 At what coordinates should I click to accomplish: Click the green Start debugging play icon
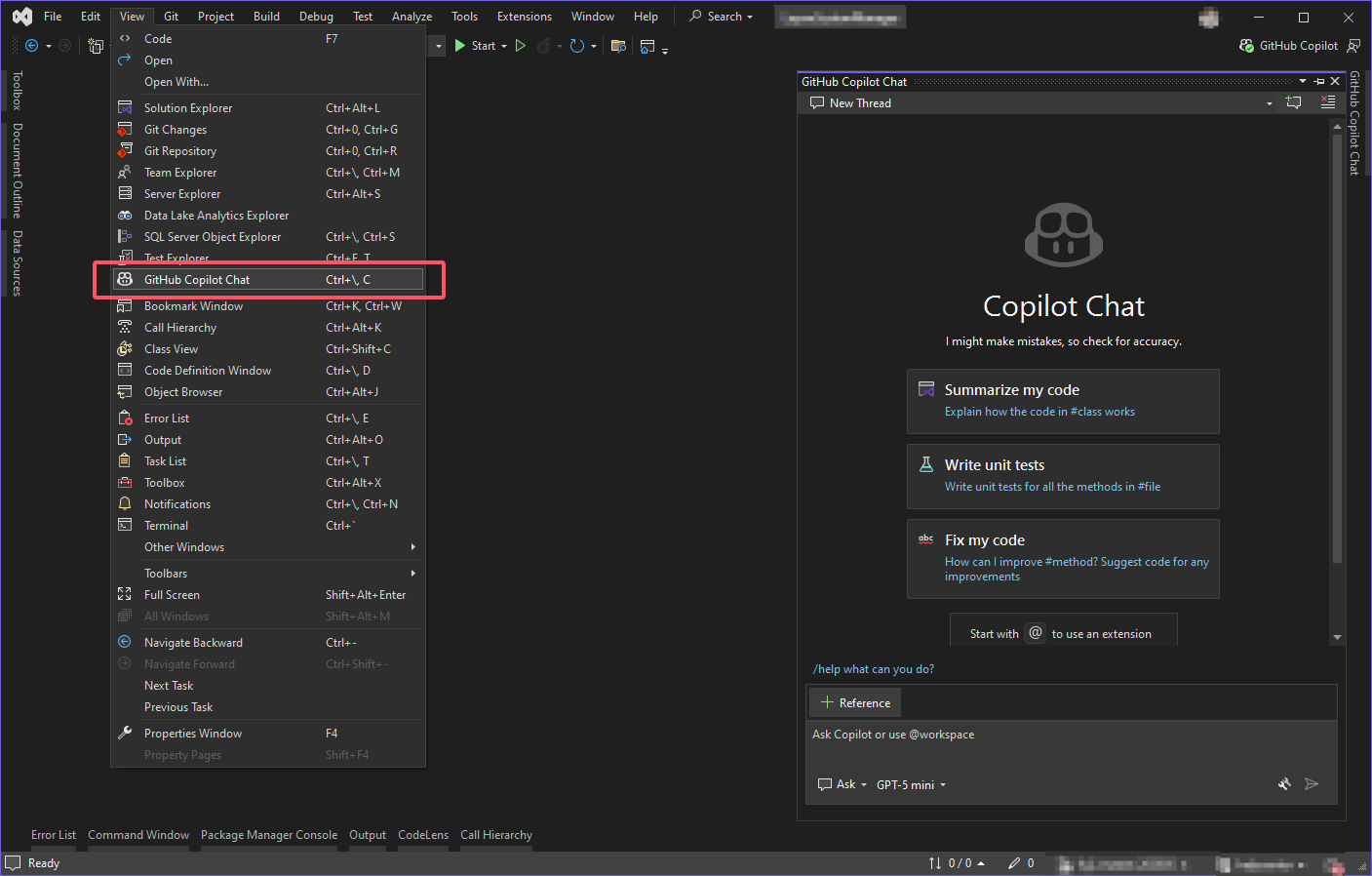(x=459, y=46)
